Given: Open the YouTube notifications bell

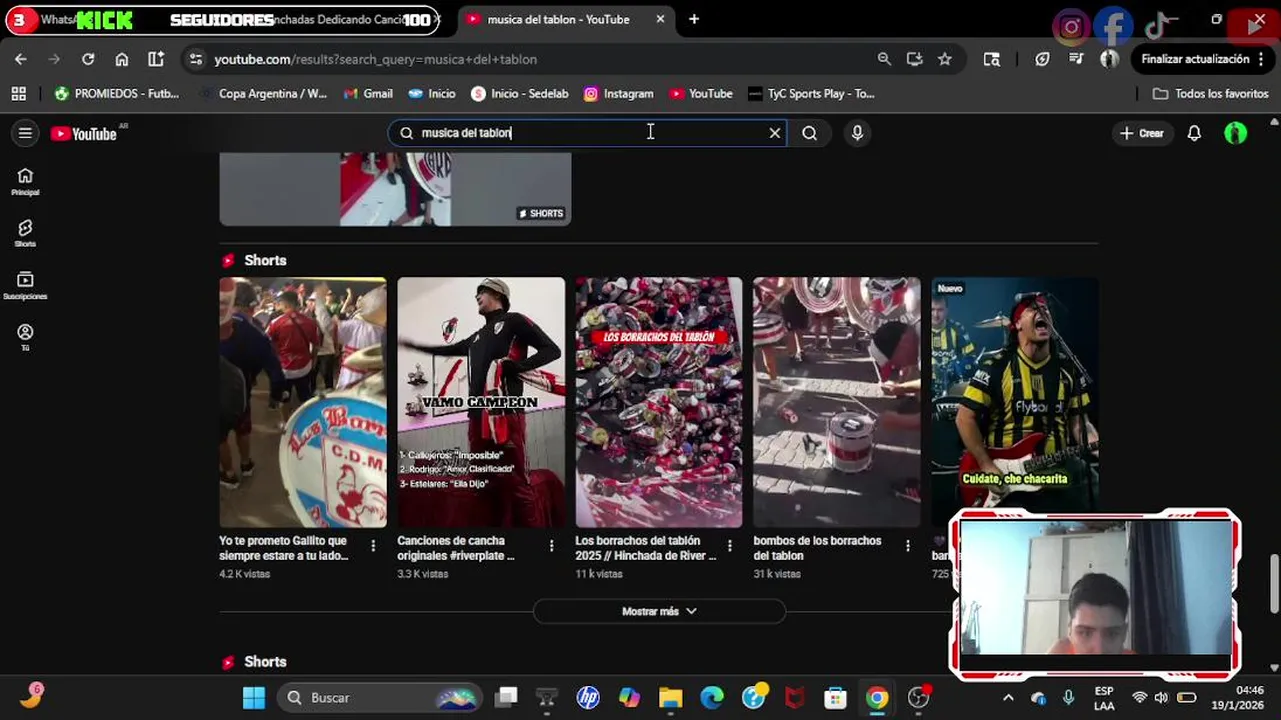Looking at the screenshot, I should click(1194, 133).
